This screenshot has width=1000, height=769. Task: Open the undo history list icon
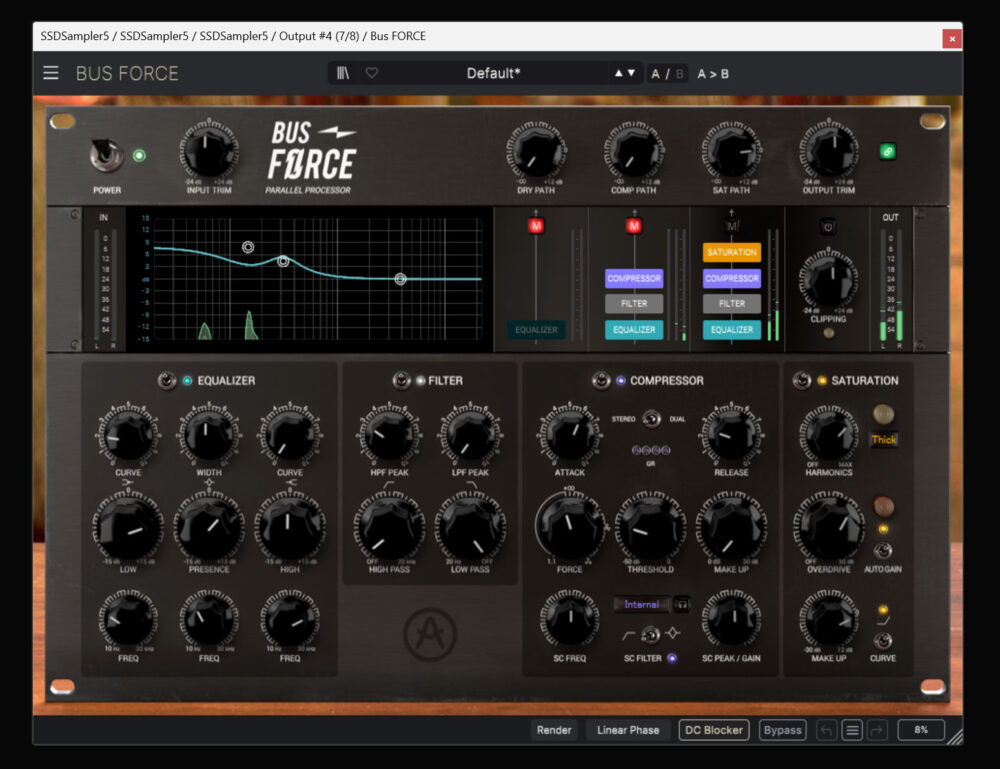[x=852, y=730]
